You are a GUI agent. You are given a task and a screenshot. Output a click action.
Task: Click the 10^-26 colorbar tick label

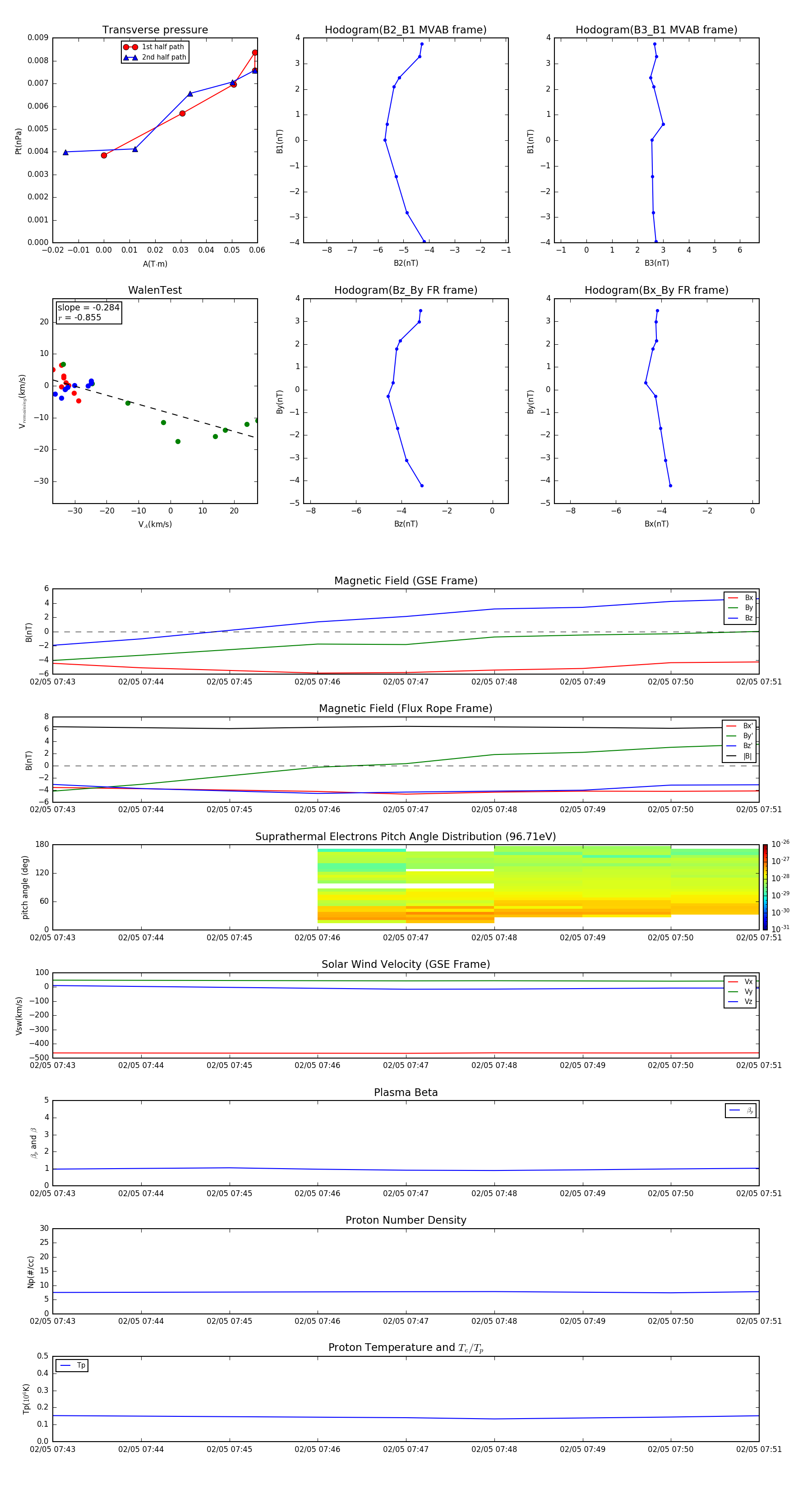tap(780, 844)
